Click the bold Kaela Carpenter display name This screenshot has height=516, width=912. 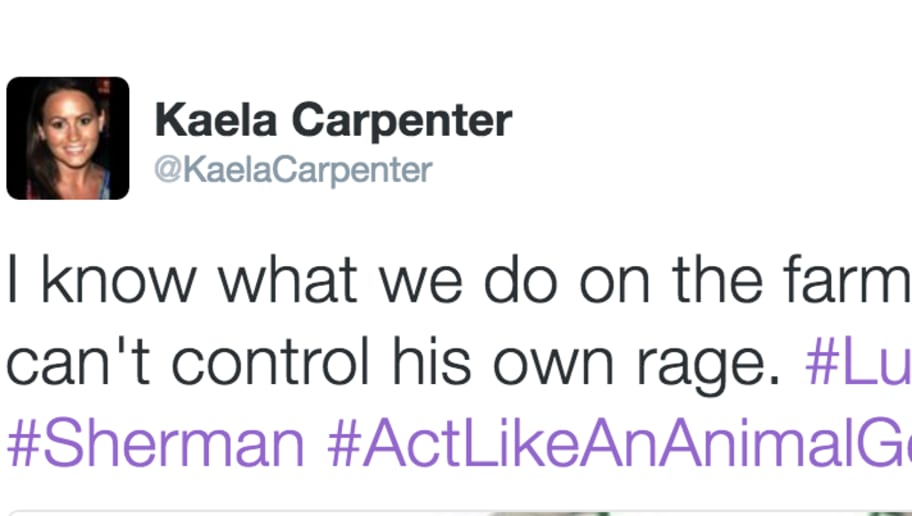click(333, 120)
